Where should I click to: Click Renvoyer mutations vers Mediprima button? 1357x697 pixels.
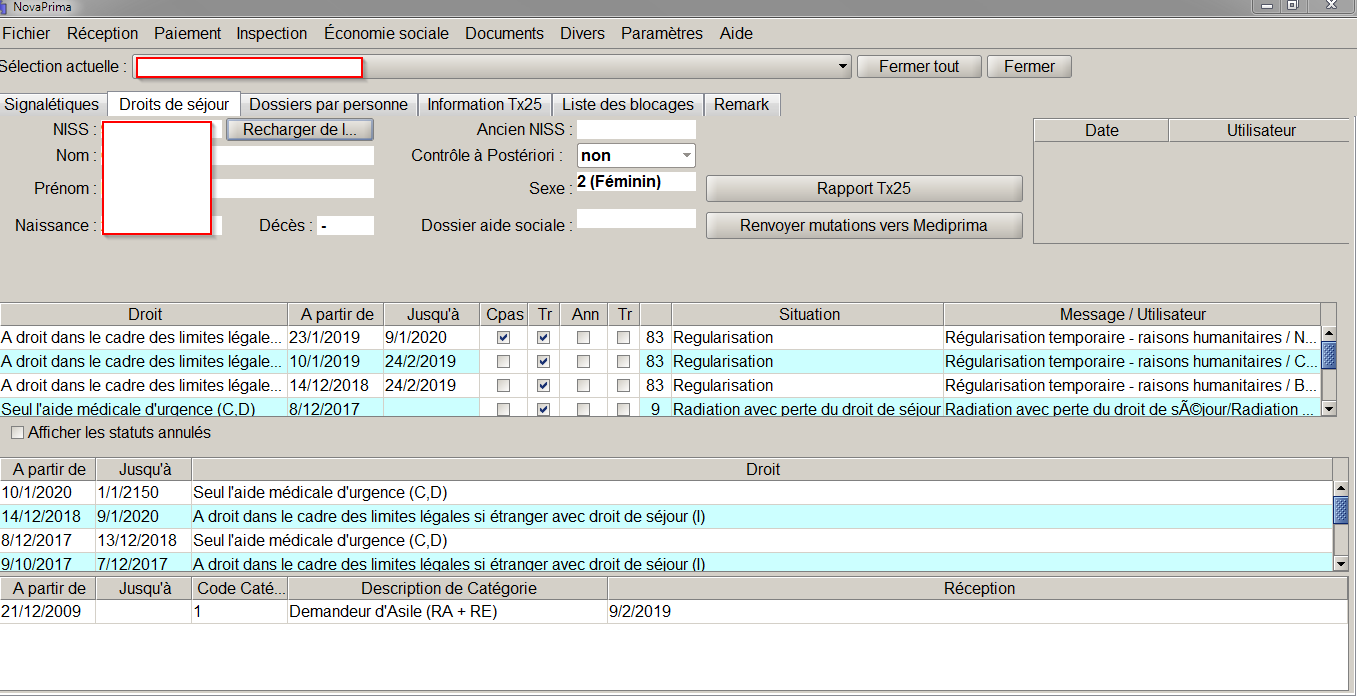coord(863,226)
